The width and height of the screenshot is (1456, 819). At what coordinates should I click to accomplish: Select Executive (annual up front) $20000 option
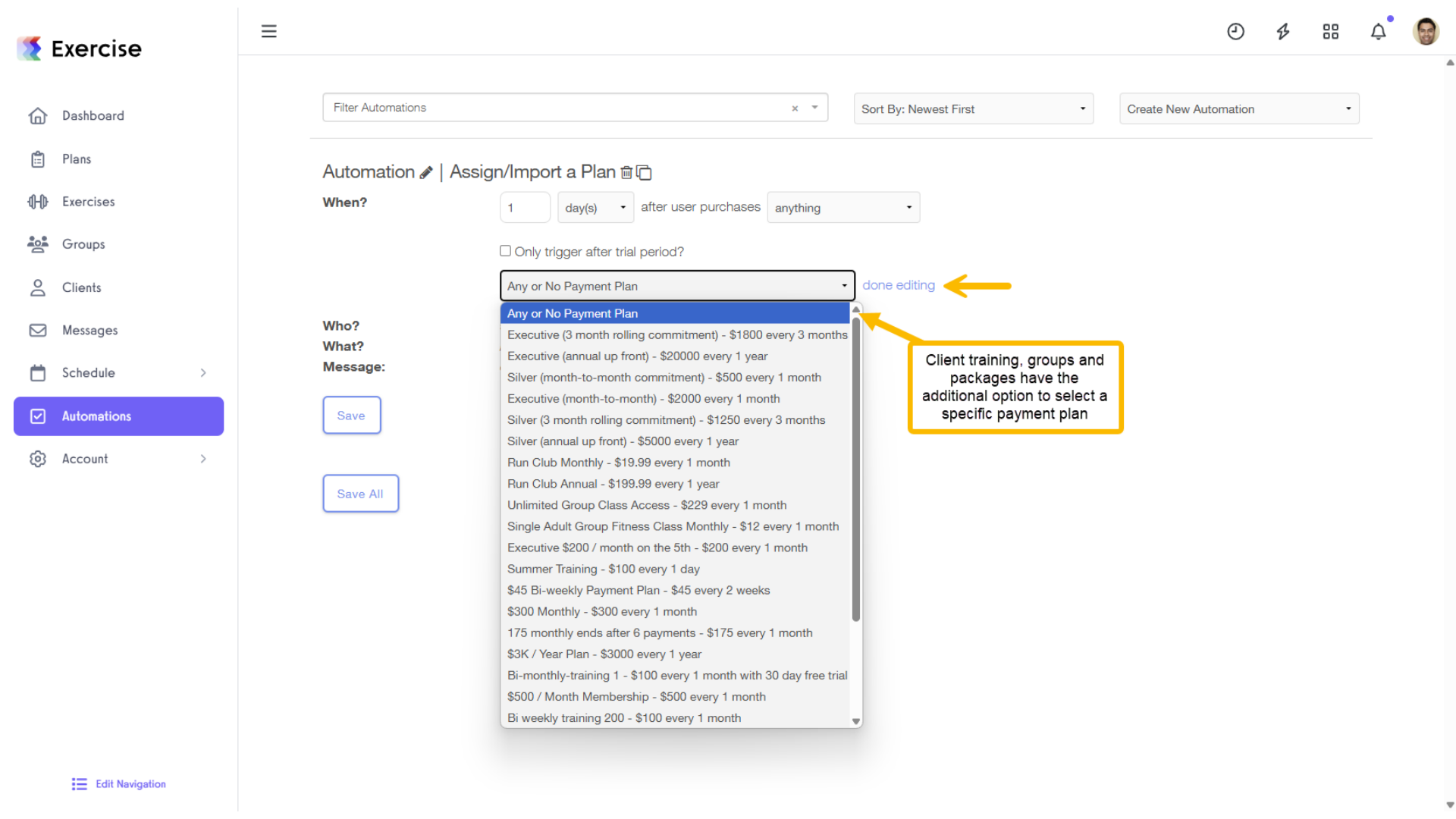point(675,356)
